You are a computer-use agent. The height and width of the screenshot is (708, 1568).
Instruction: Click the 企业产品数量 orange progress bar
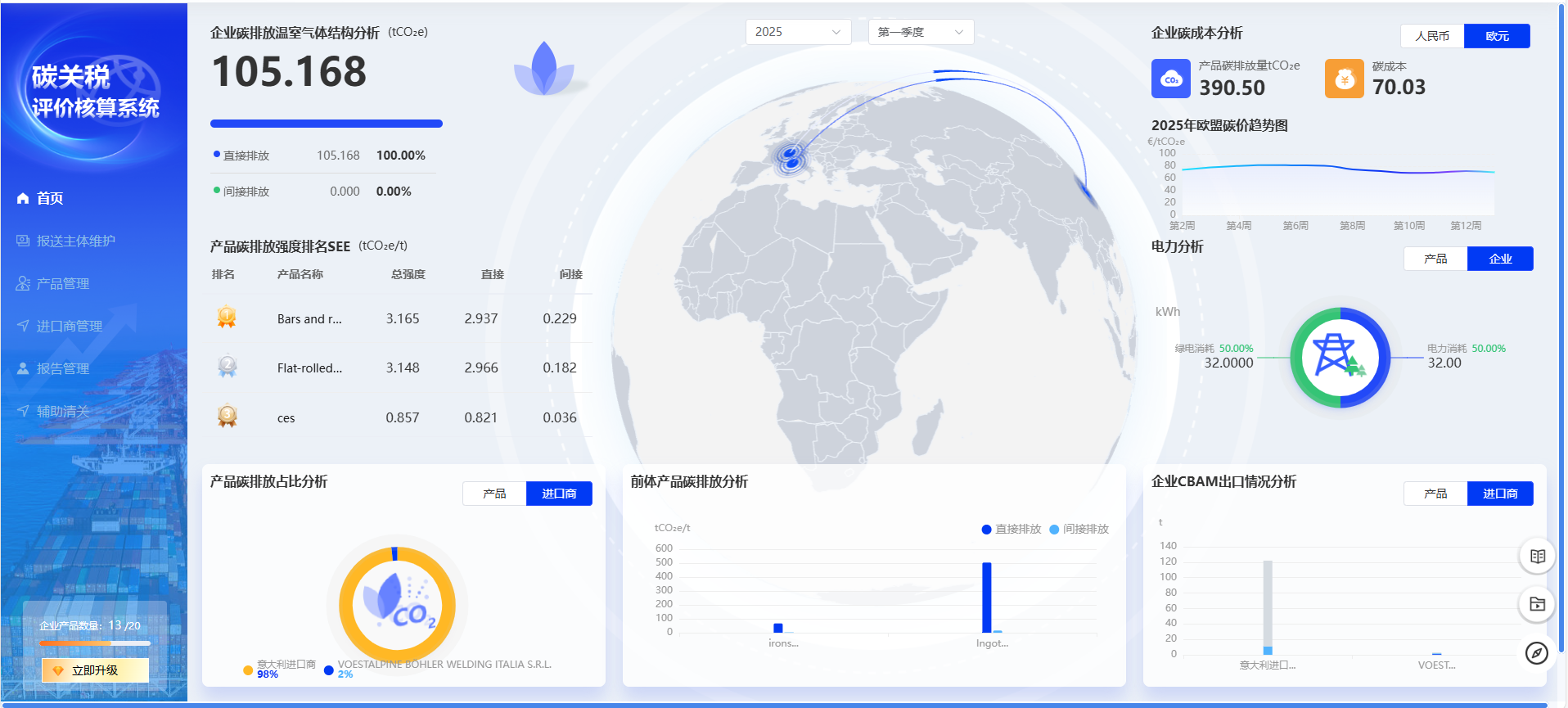[x=94, y=643]
